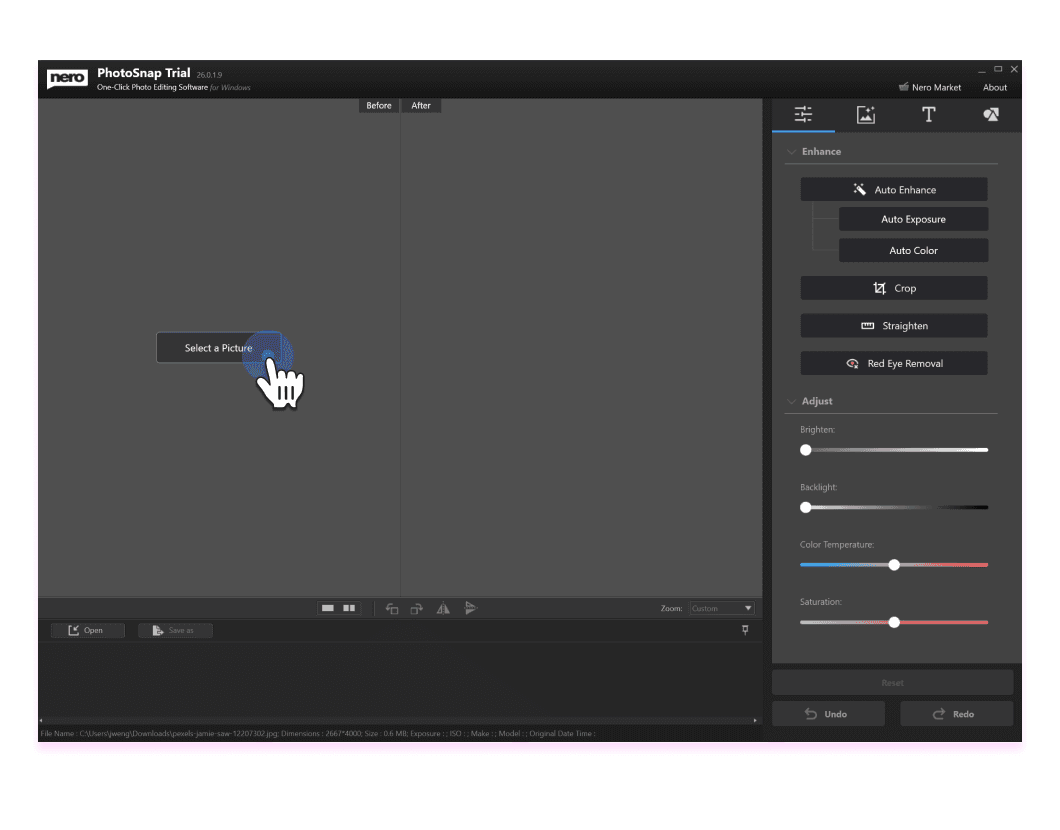Apply Auto Exposure
1060x830 pixels.
coord(913,219)
